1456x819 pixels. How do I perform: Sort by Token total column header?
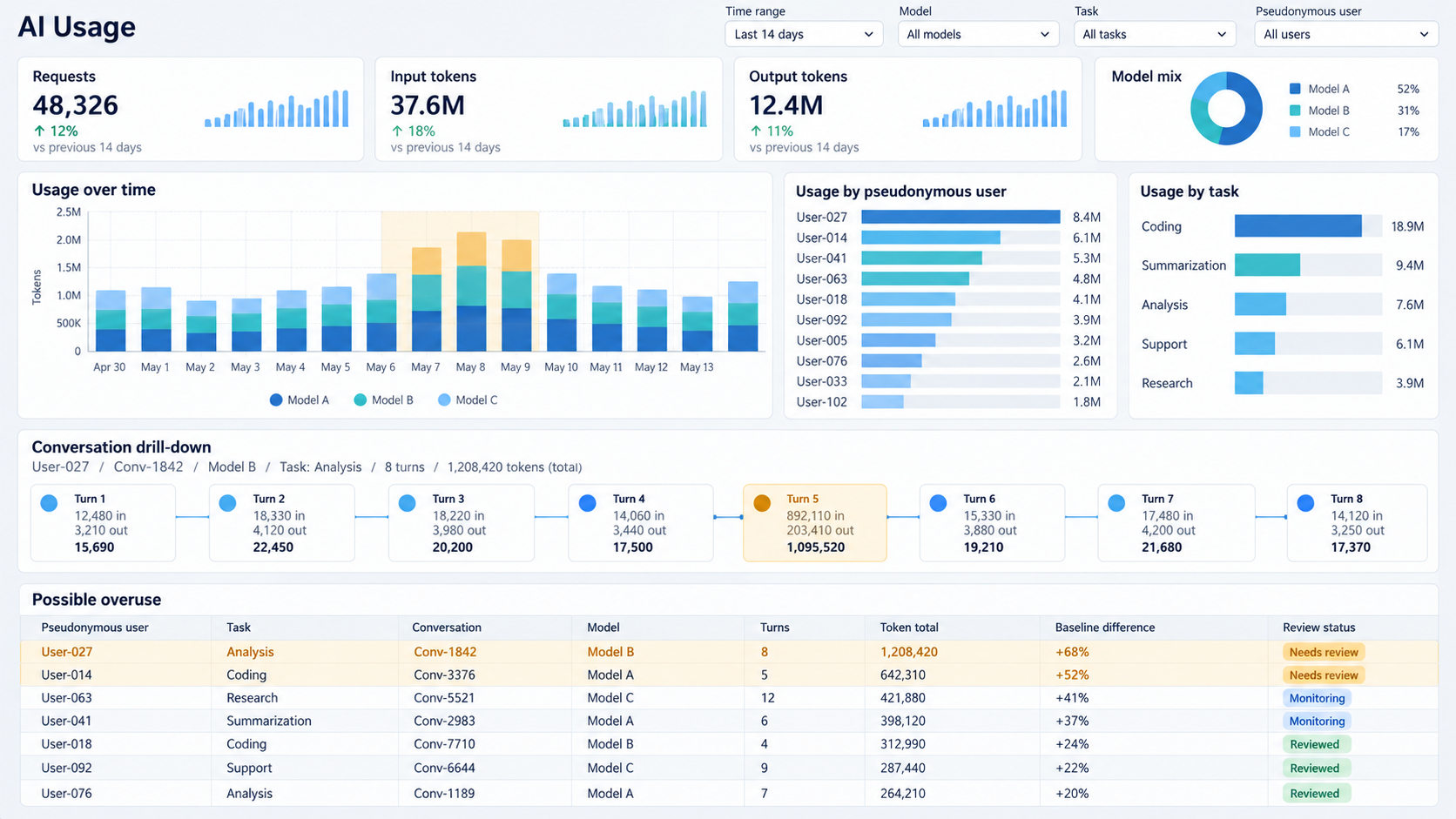coord(909,628)
